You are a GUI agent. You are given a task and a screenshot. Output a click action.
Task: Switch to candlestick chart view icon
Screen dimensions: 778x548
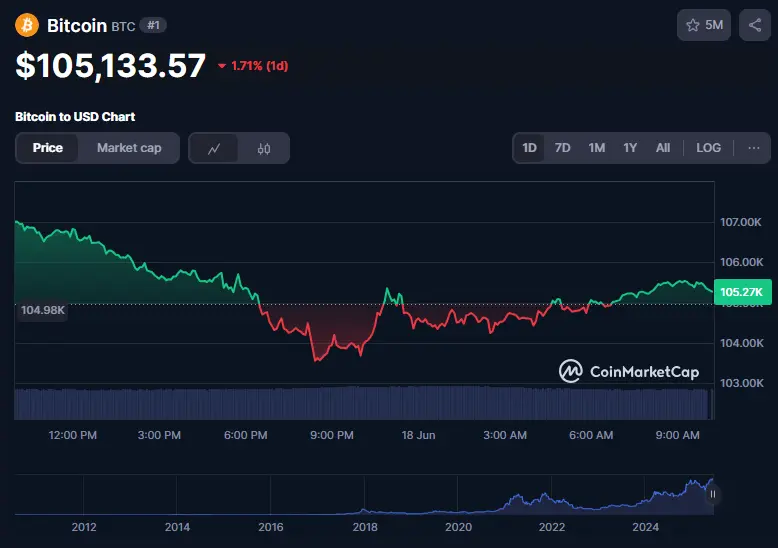(264, 148)
